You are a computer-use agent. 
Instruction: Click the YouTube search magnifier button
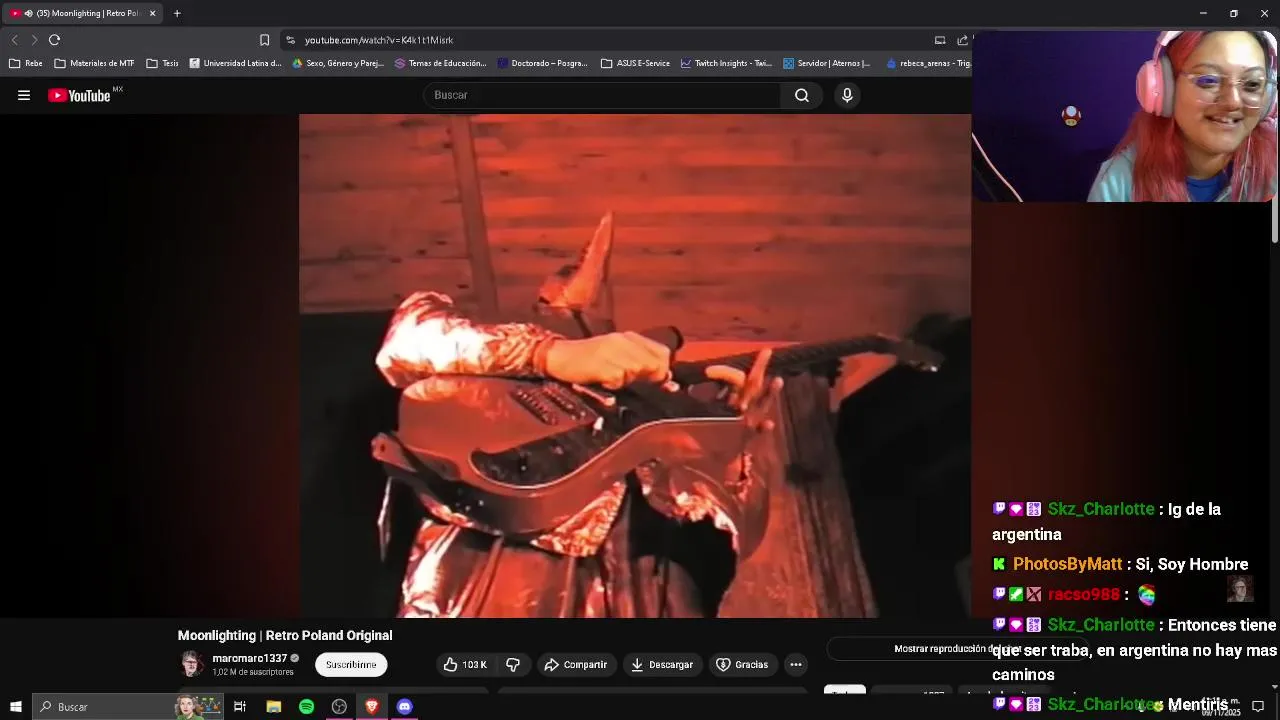(x=801, y=95)
